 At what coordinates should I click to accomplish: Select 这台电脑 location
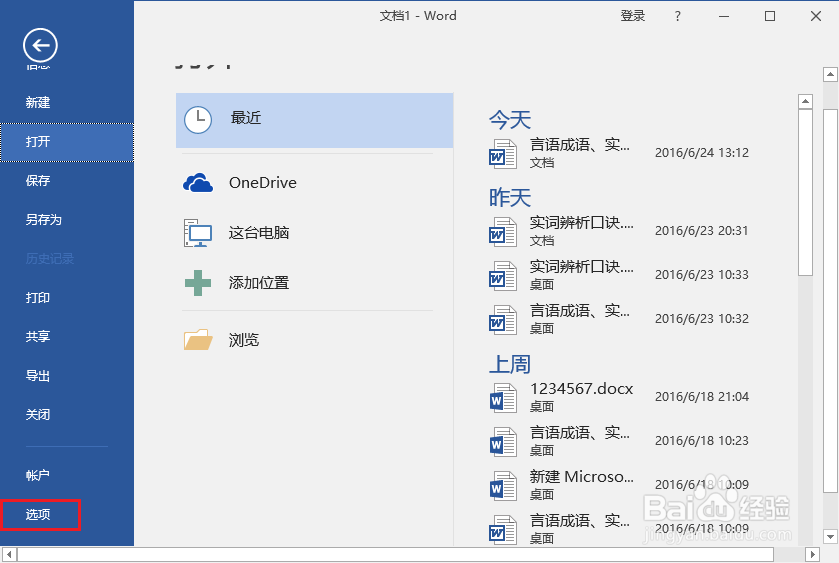point(315,233)
